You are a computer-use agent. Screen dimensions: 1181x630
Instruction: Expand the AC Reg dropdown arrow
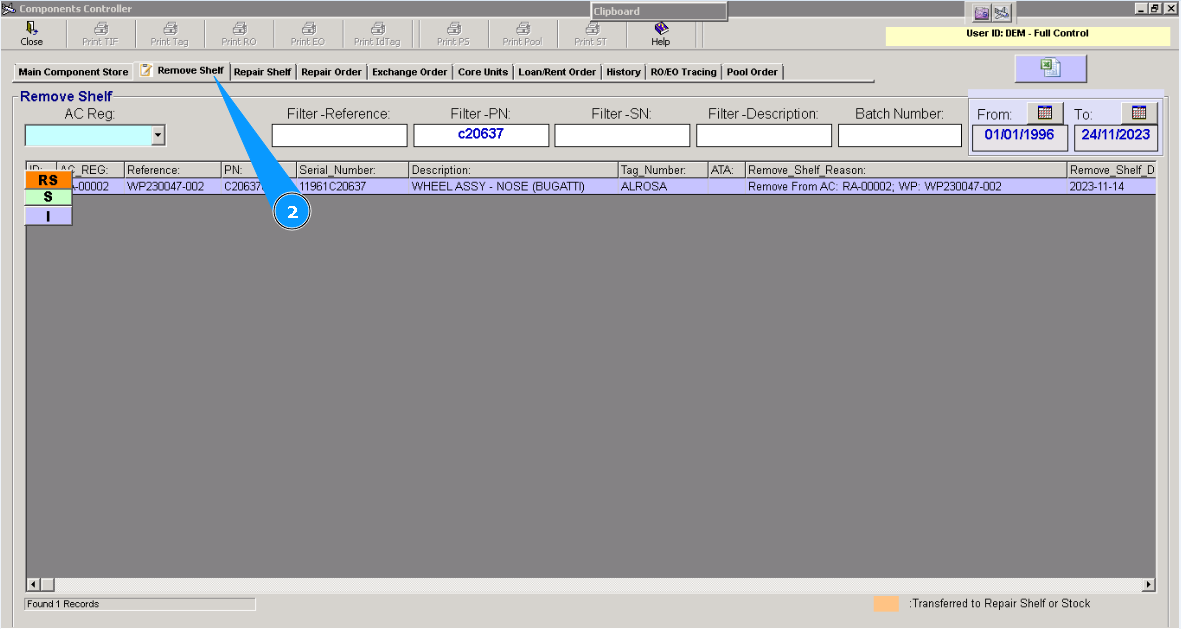click(157, 136)
